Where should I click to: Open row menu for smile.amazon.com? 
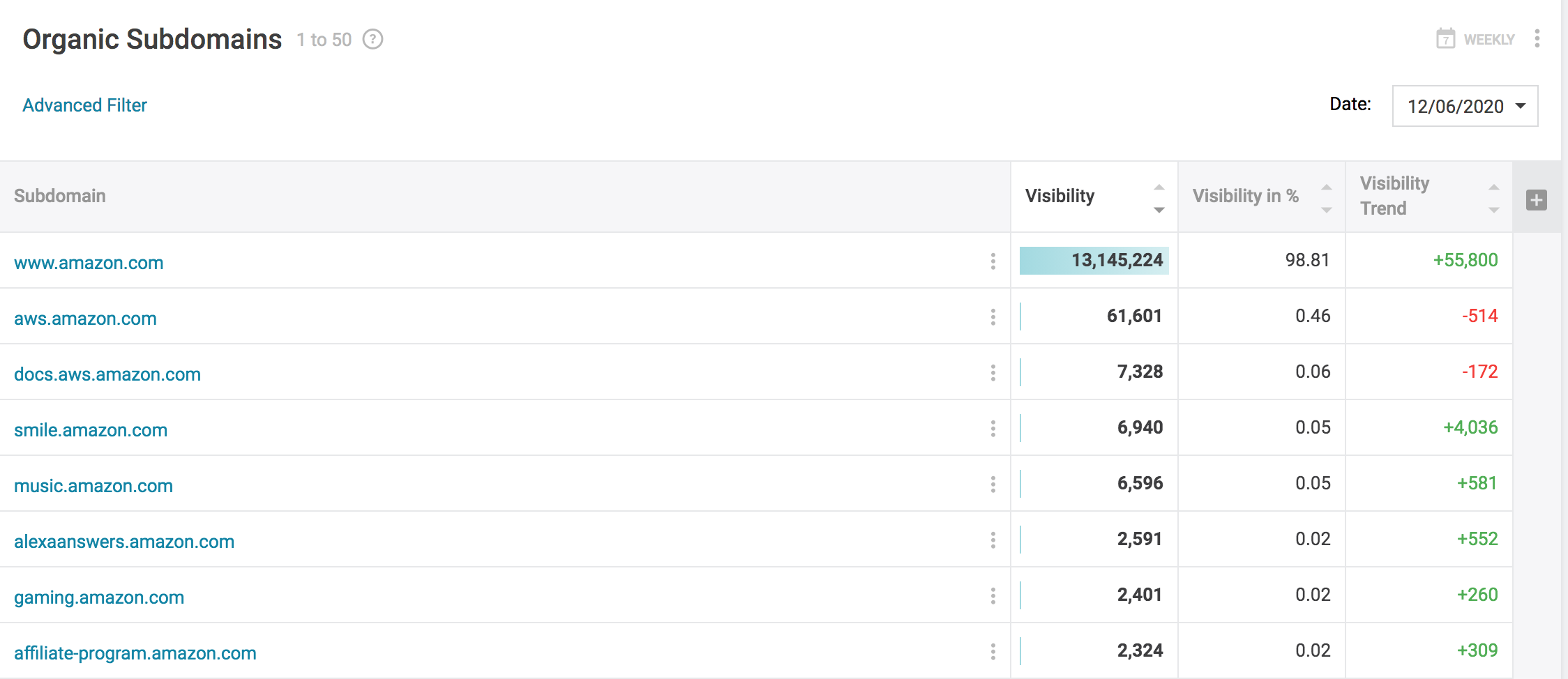[x=993, y=429]
